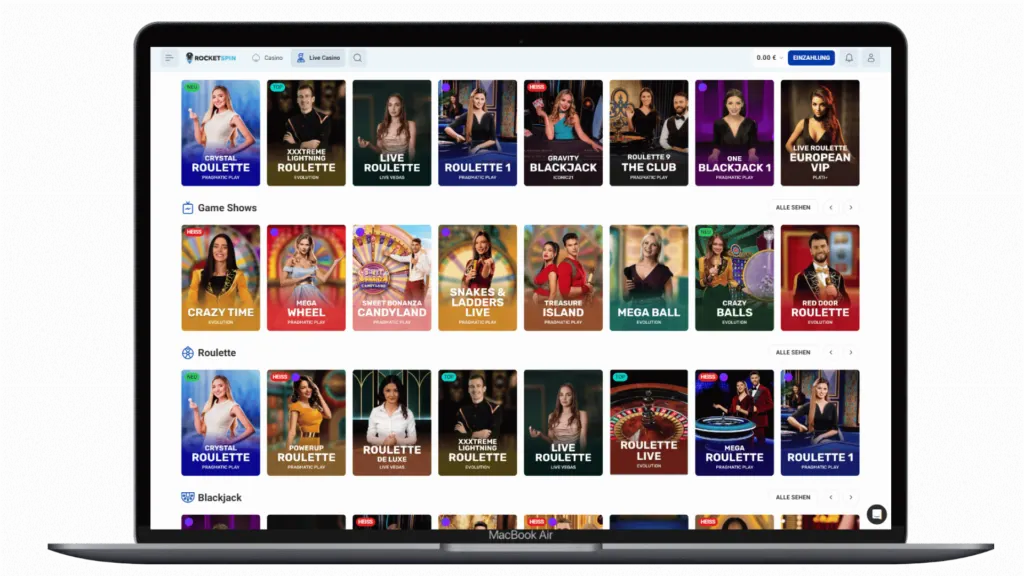
Task: Launch the Gravity Blackjack game
Action: pos(563,133)
